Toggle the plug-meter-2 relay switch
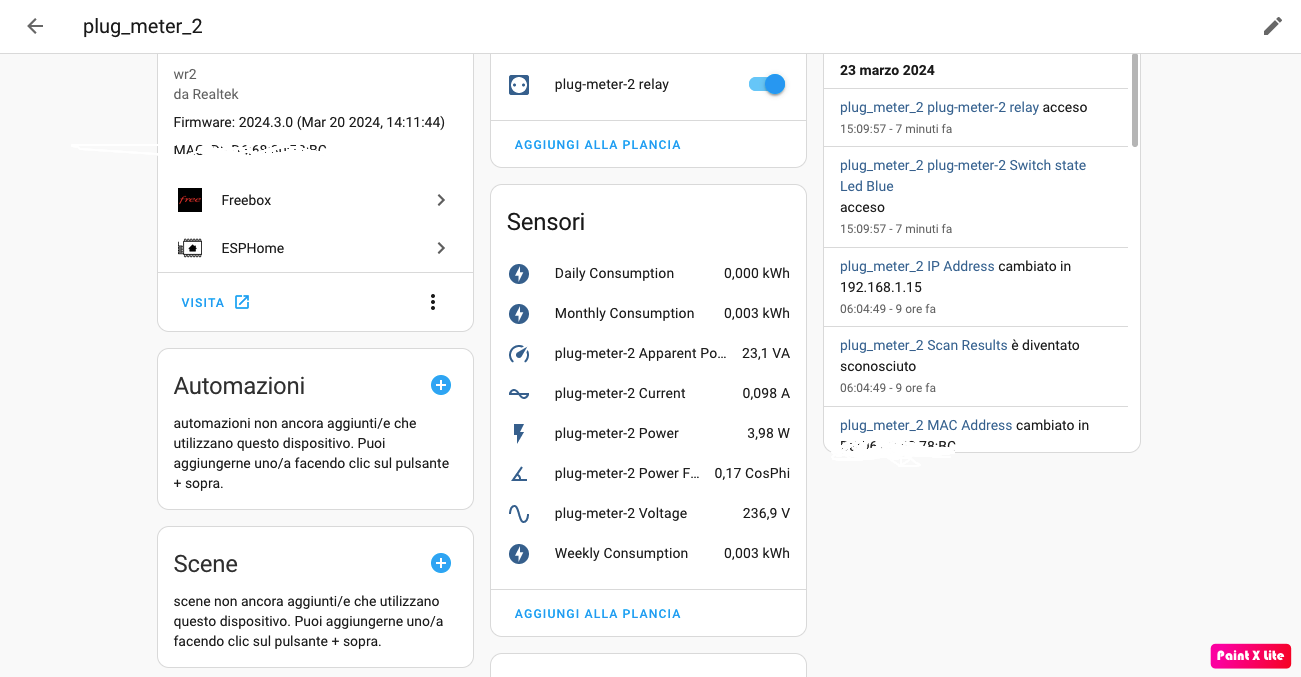The image size is (1301, 677). point(767,85)
